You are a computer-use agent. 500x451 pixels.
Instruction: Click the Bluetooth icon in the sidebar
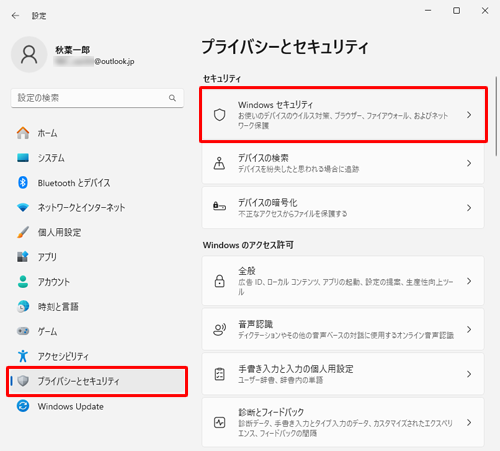pyautogui.click(x=23, y=183)
